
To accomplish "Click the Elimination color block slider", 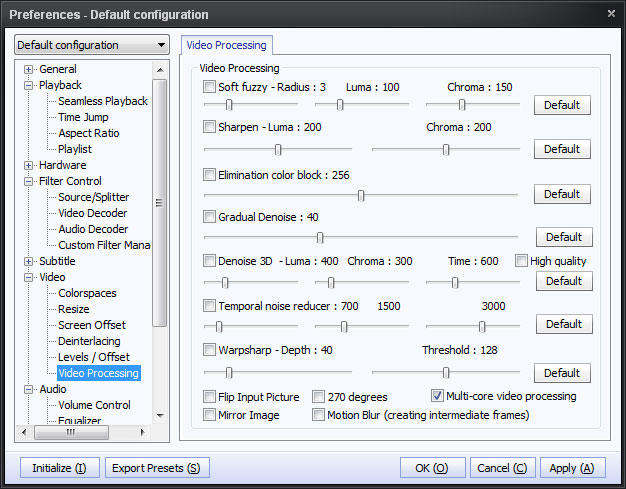I will click(361, 196).
